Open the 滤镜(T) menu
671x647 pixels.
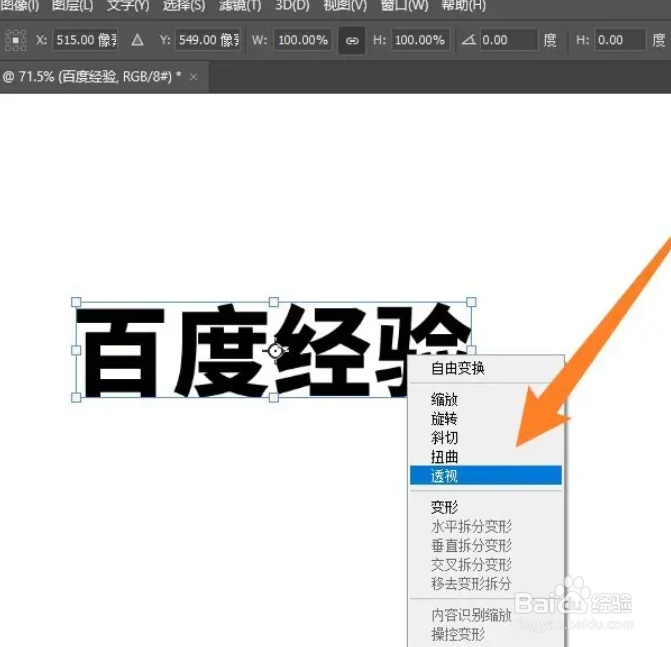pyautogui.click(x=240, y=6)
